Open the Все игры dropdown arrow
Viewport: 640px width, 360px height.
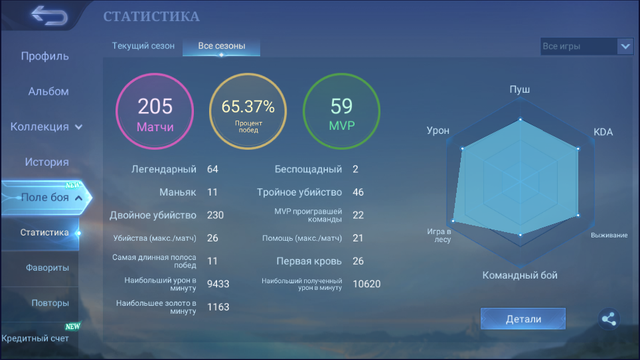625,46
